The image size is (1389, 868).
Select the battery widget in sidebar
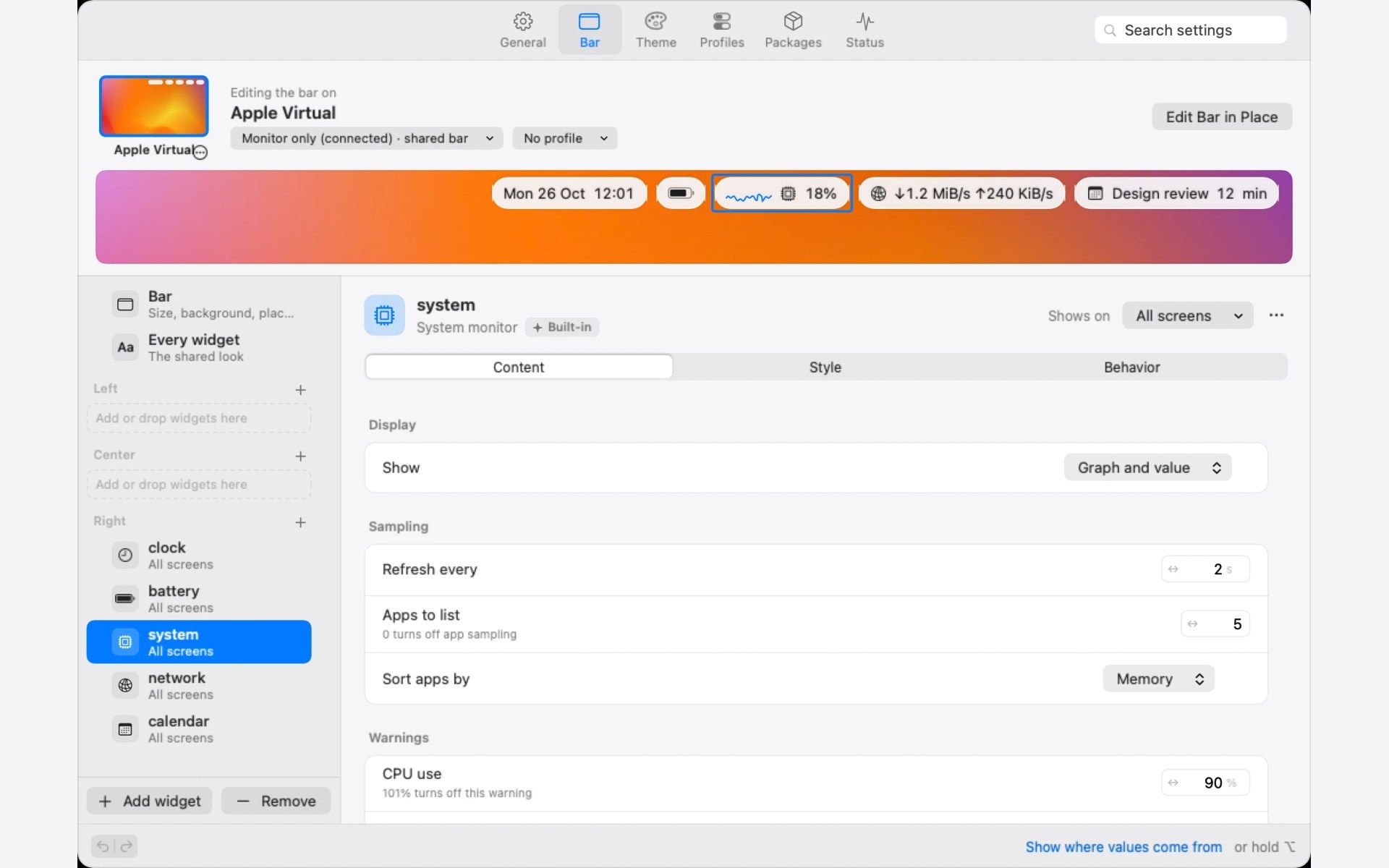tap(199, 599)
